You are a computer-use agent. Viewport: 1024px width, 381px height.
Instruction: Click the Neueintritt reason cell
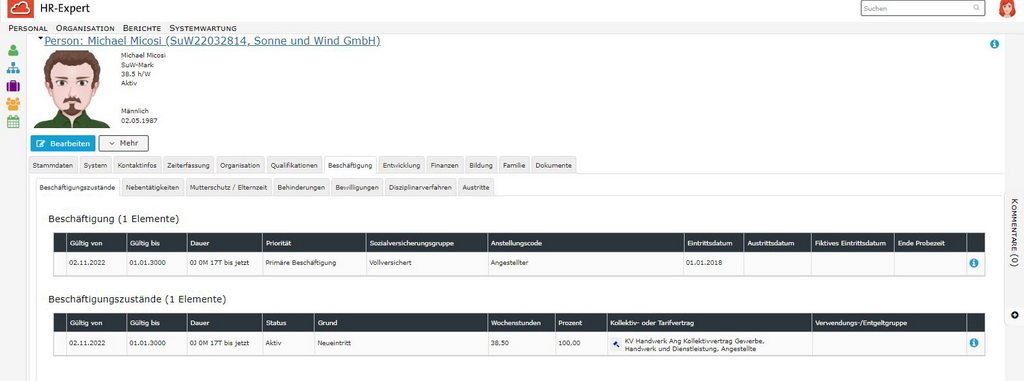pos(400,342)
